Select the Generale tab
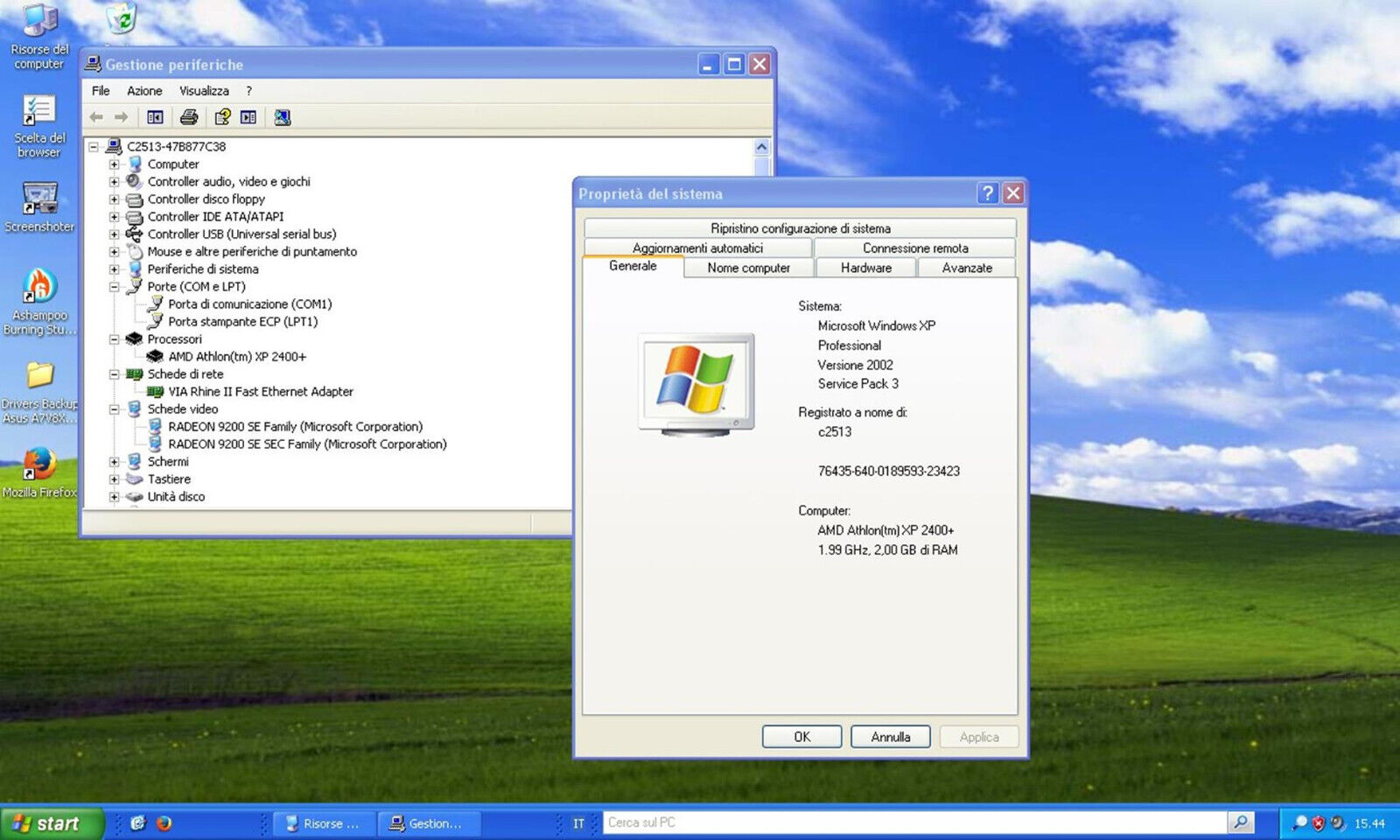 tap(633, 266)
